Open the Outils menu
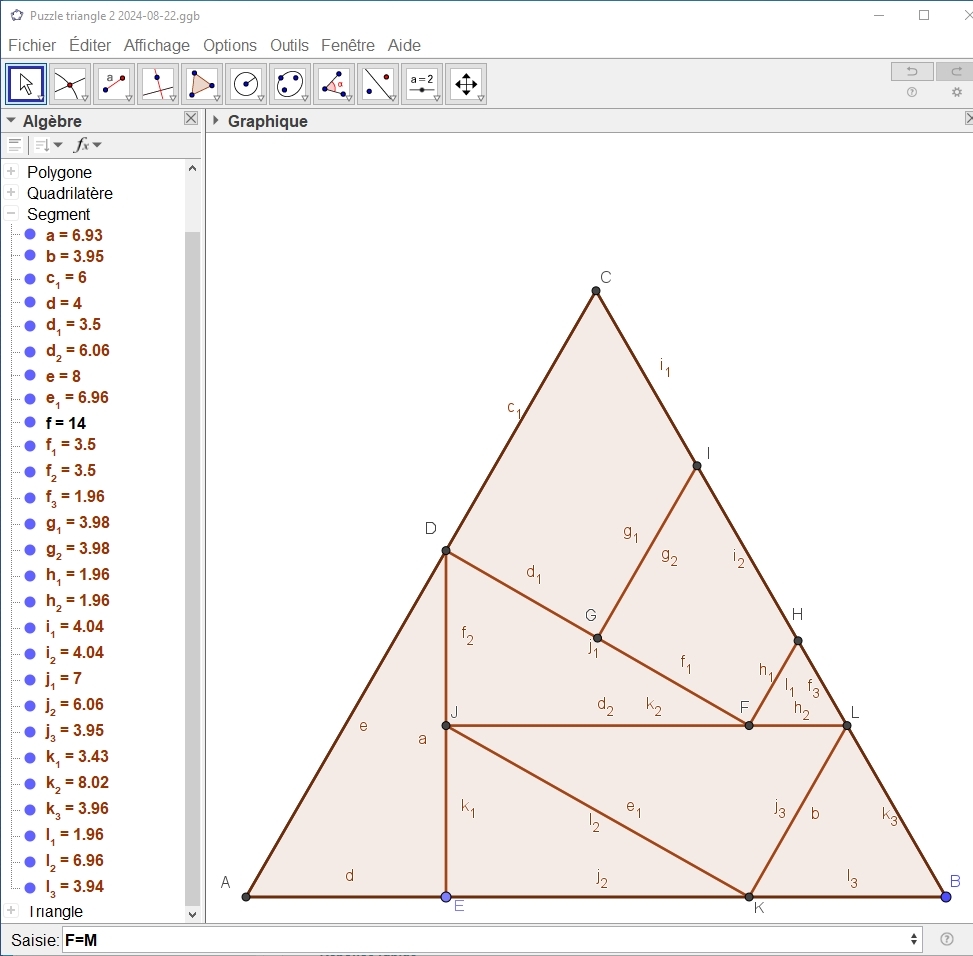 (289, 45)
